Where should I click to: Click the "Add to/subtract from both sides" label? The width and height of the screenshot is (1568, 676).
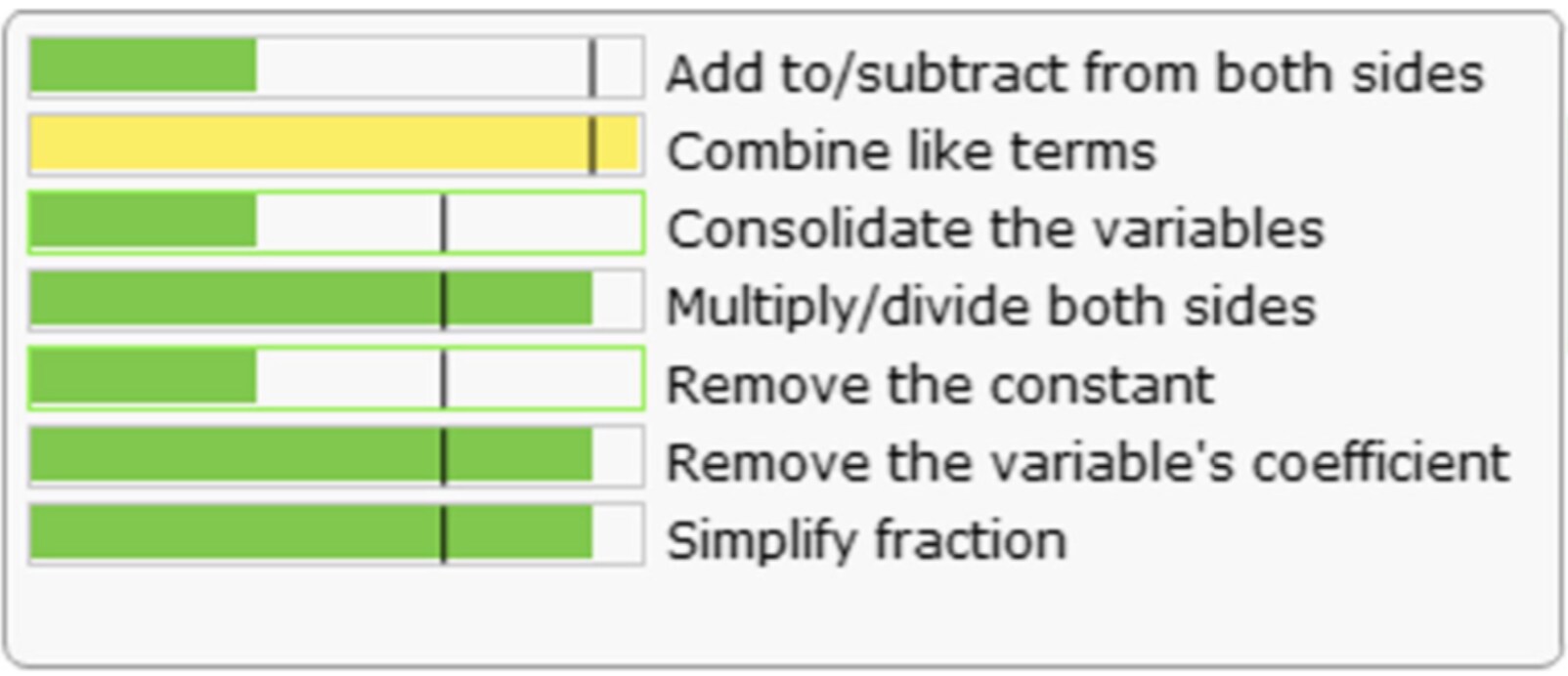1074,73
